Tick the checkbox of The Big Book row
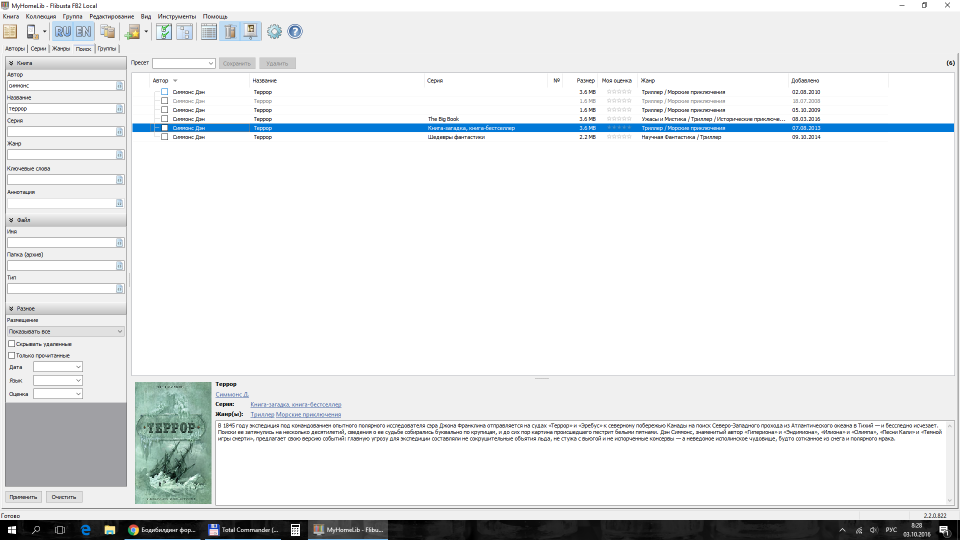 (165, 119)
